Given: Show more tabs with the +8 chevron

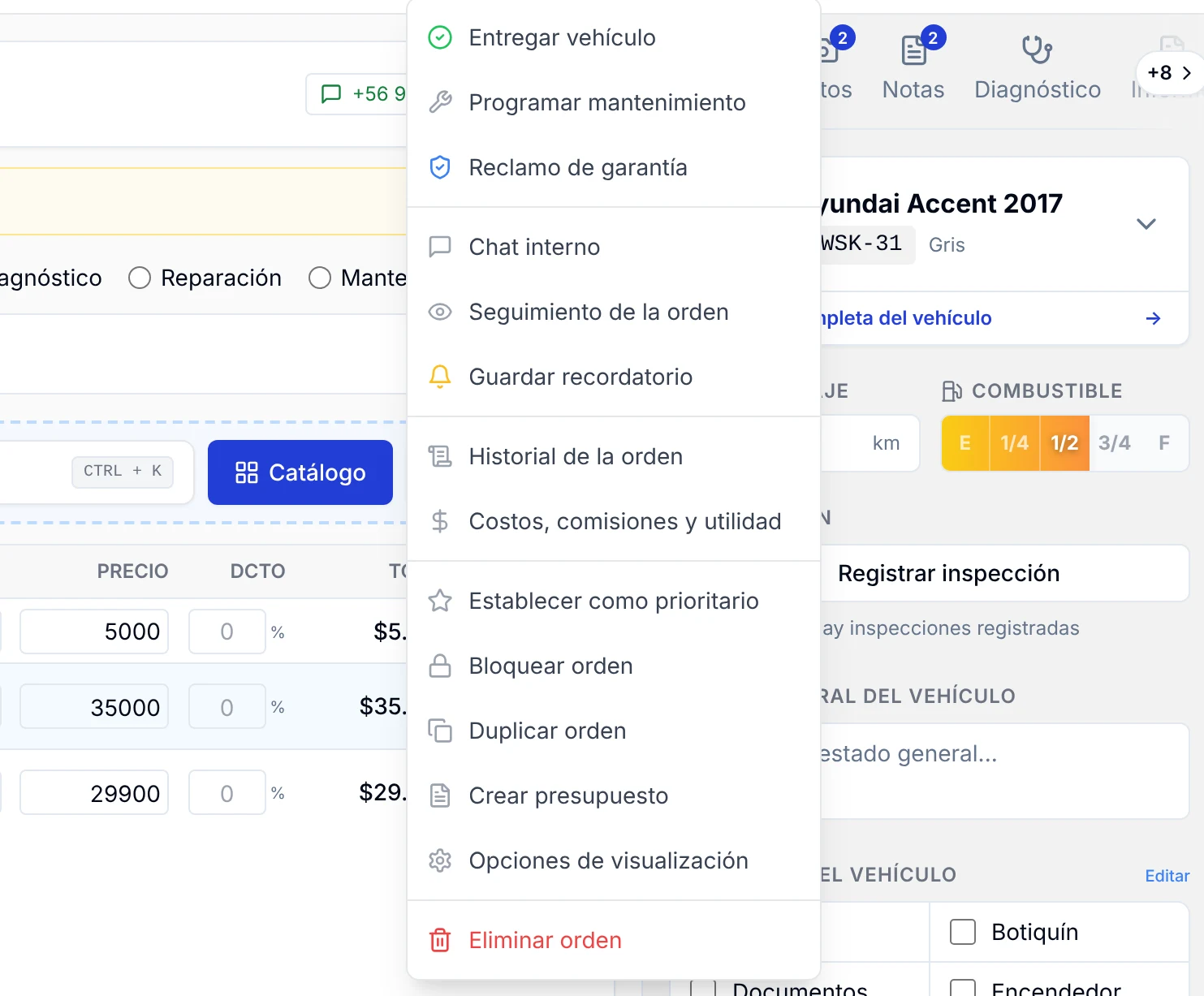Looking at the screenshot, I should (1169, 73).
